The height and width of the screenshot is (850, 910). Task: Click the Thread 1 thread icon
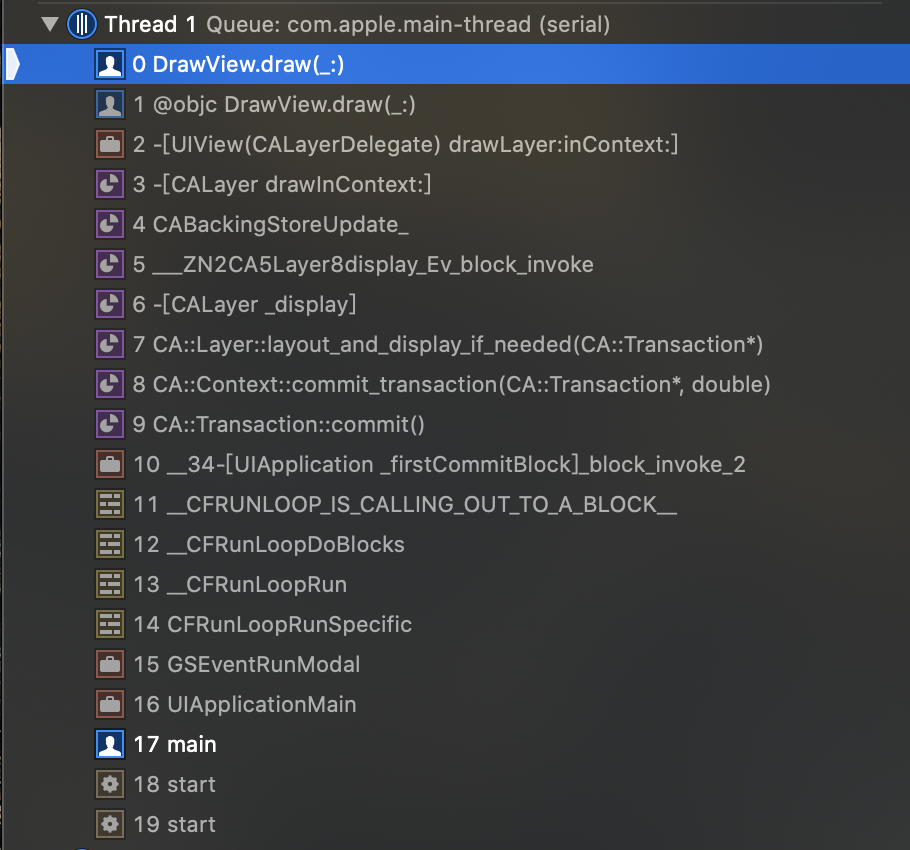click(82, 24)
